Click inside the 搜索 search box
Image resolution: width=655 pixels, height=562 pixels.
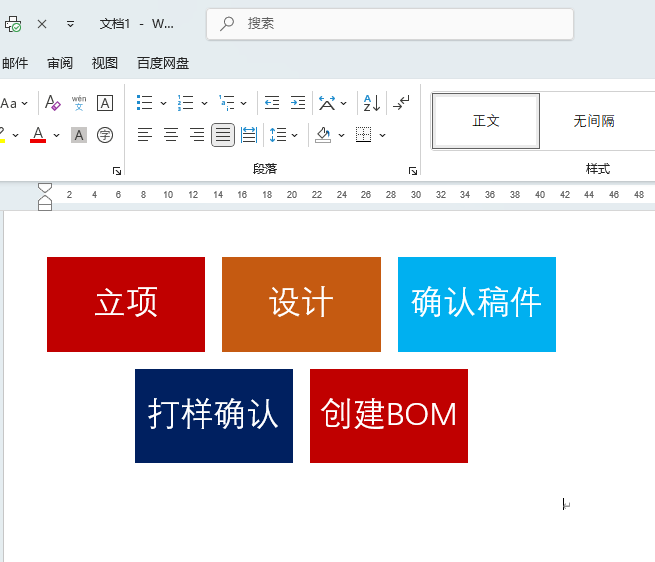[390, 24]
